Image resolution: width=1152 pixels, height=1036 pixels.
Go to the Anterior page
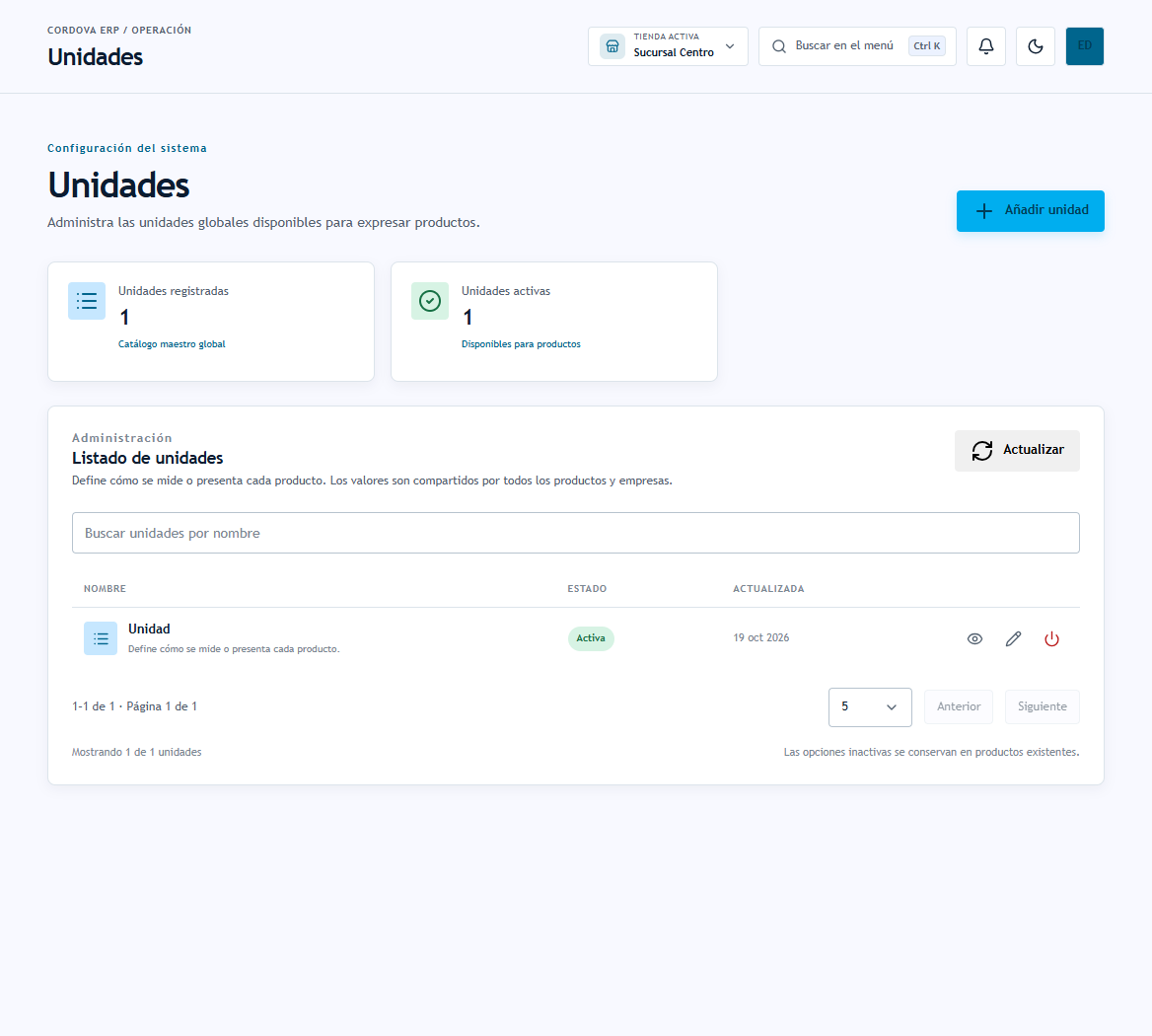pos(959,706)
